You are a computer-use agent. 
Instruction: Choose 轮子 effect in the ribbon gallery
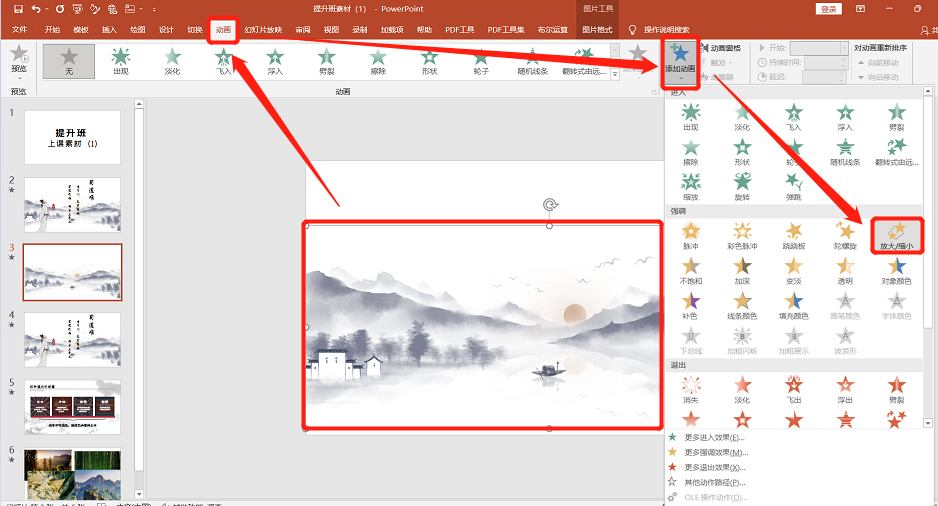pos(481,61)
